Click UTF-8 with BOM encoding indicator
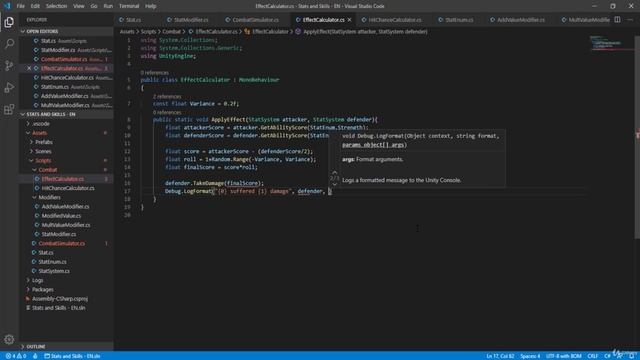Image resolution: width=640 pixels, height=360 pixels. tap(563, 356)
